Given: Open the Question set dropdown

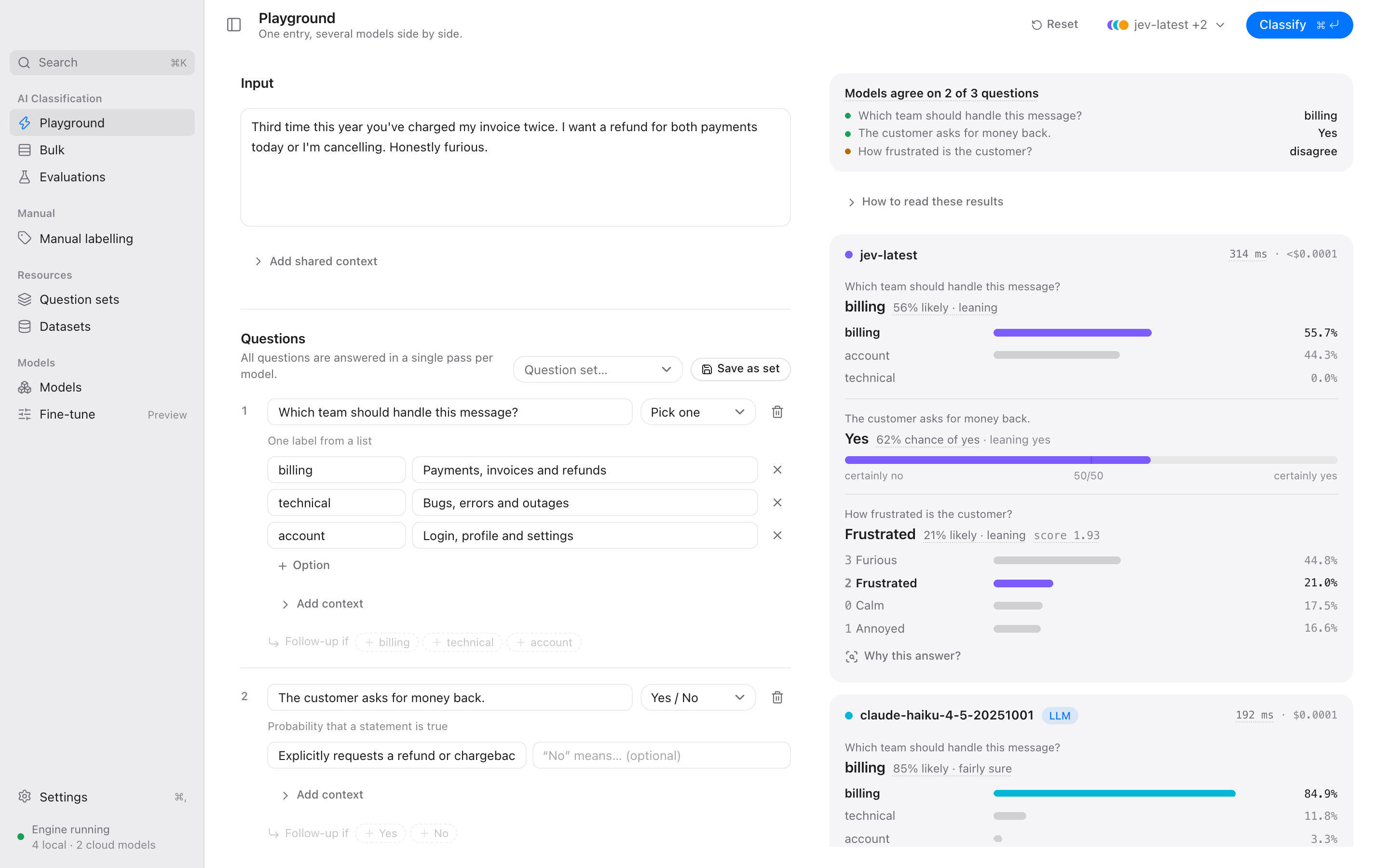Looking at the screenshot, I should tap(598, 369).
